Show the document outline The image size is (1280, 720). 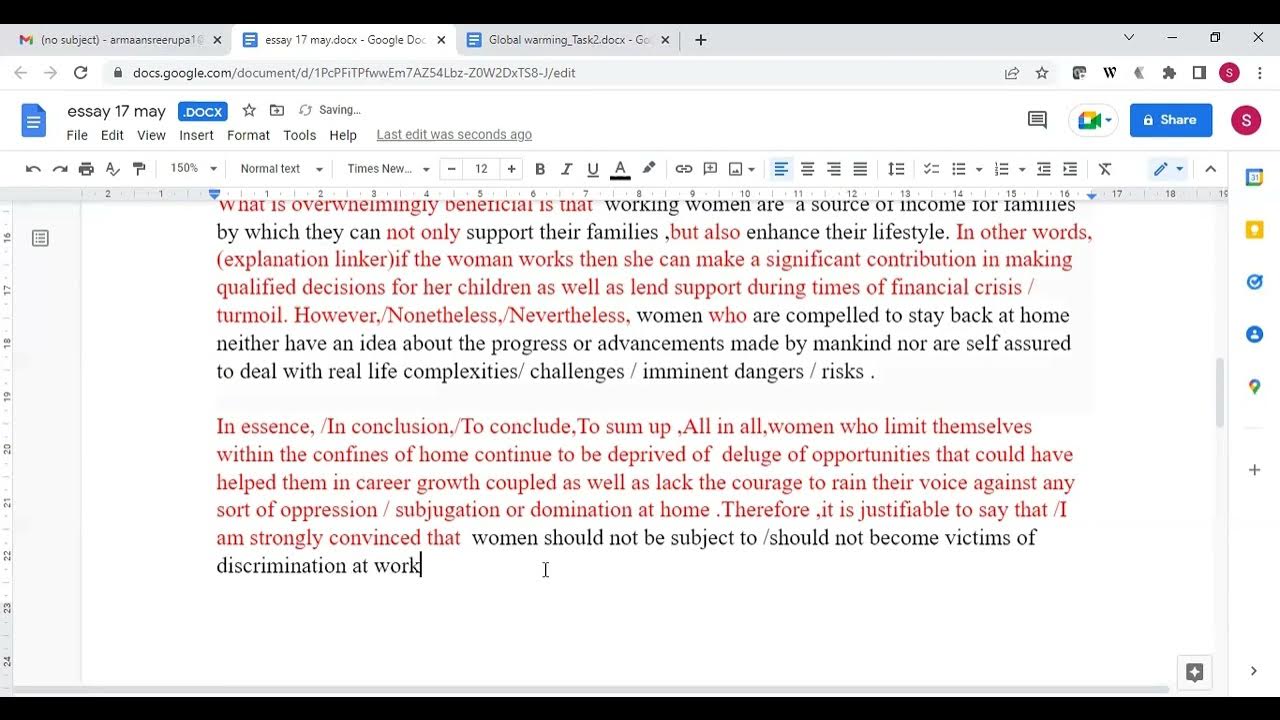40,238
